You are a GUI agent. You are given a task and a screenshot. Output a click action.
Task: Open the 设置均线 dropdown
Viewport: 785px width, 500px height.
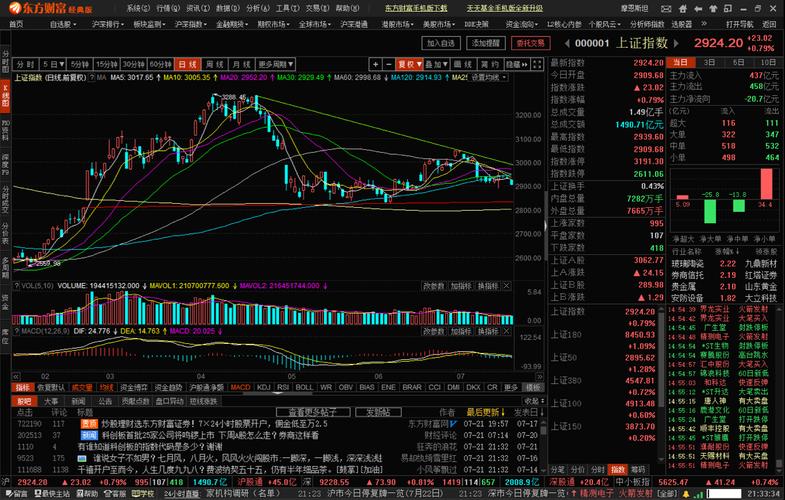click(x=490, y=78)
